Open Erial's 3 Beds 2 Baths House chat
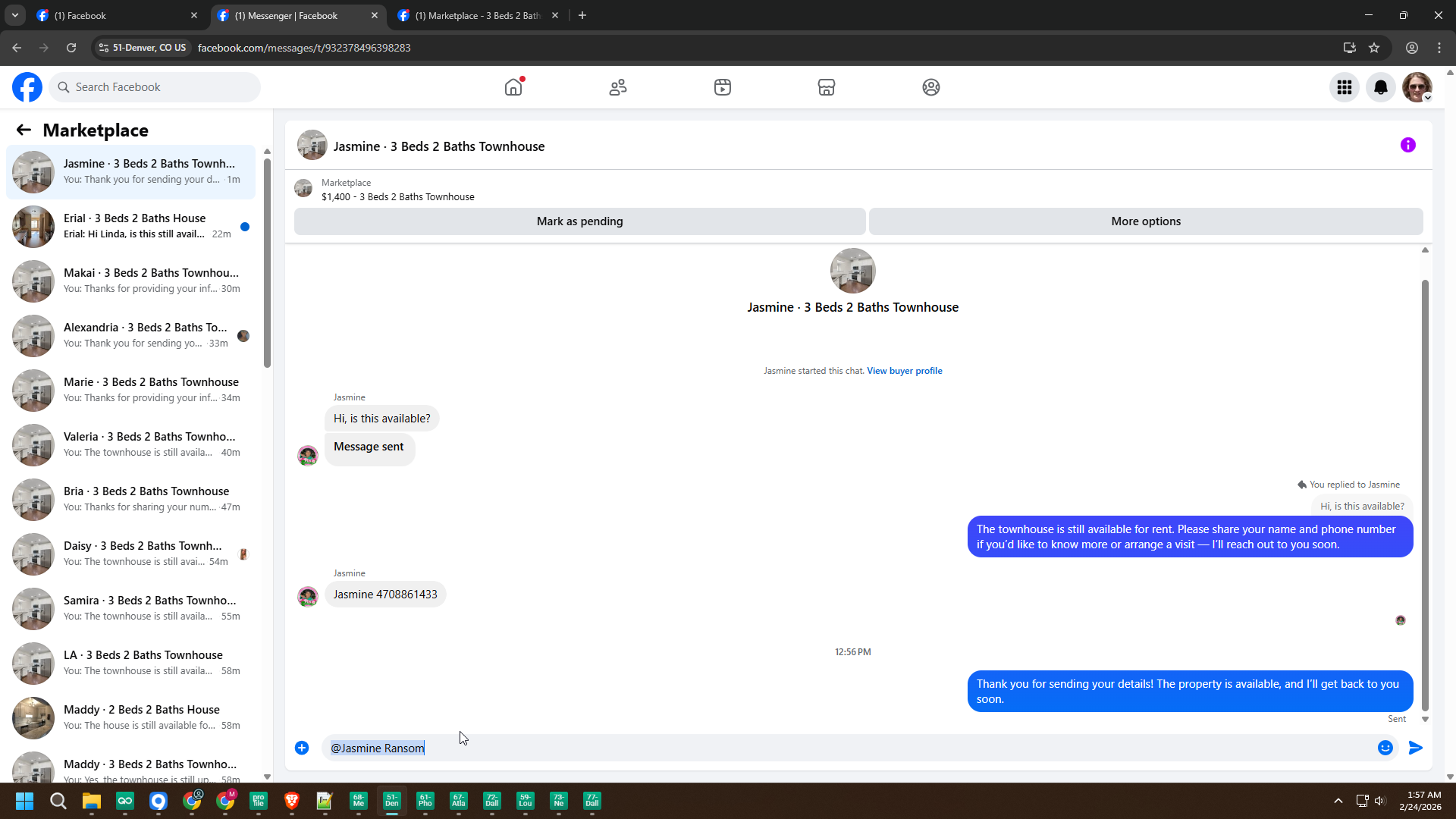This screenshot has width=1456, height=819. point(133,226)
